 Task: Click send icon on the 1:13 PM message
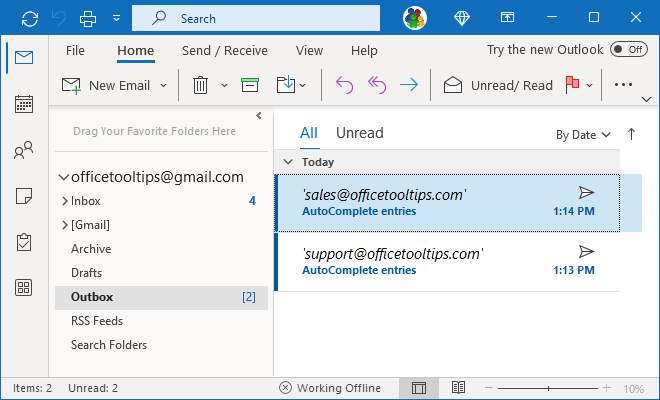(x=586, y=252)
